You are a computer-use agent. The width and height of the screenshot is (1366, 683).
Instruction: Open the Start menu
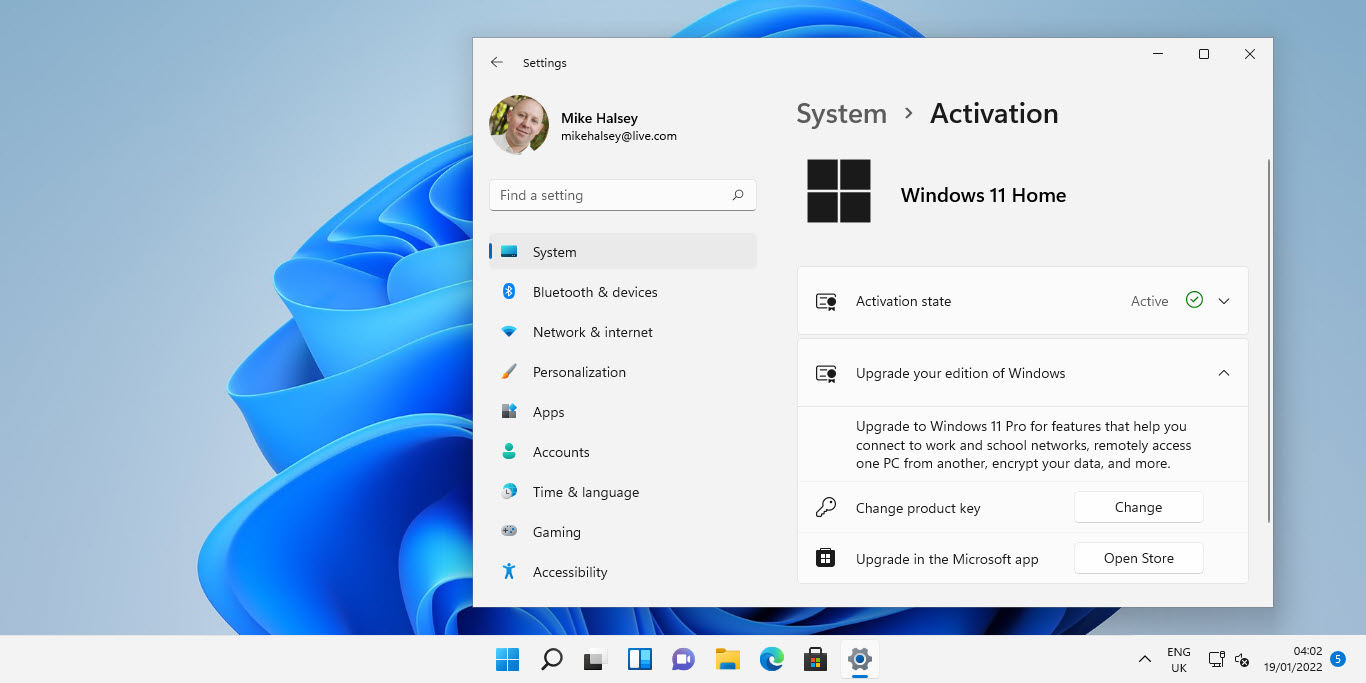[x=507, y=659]
